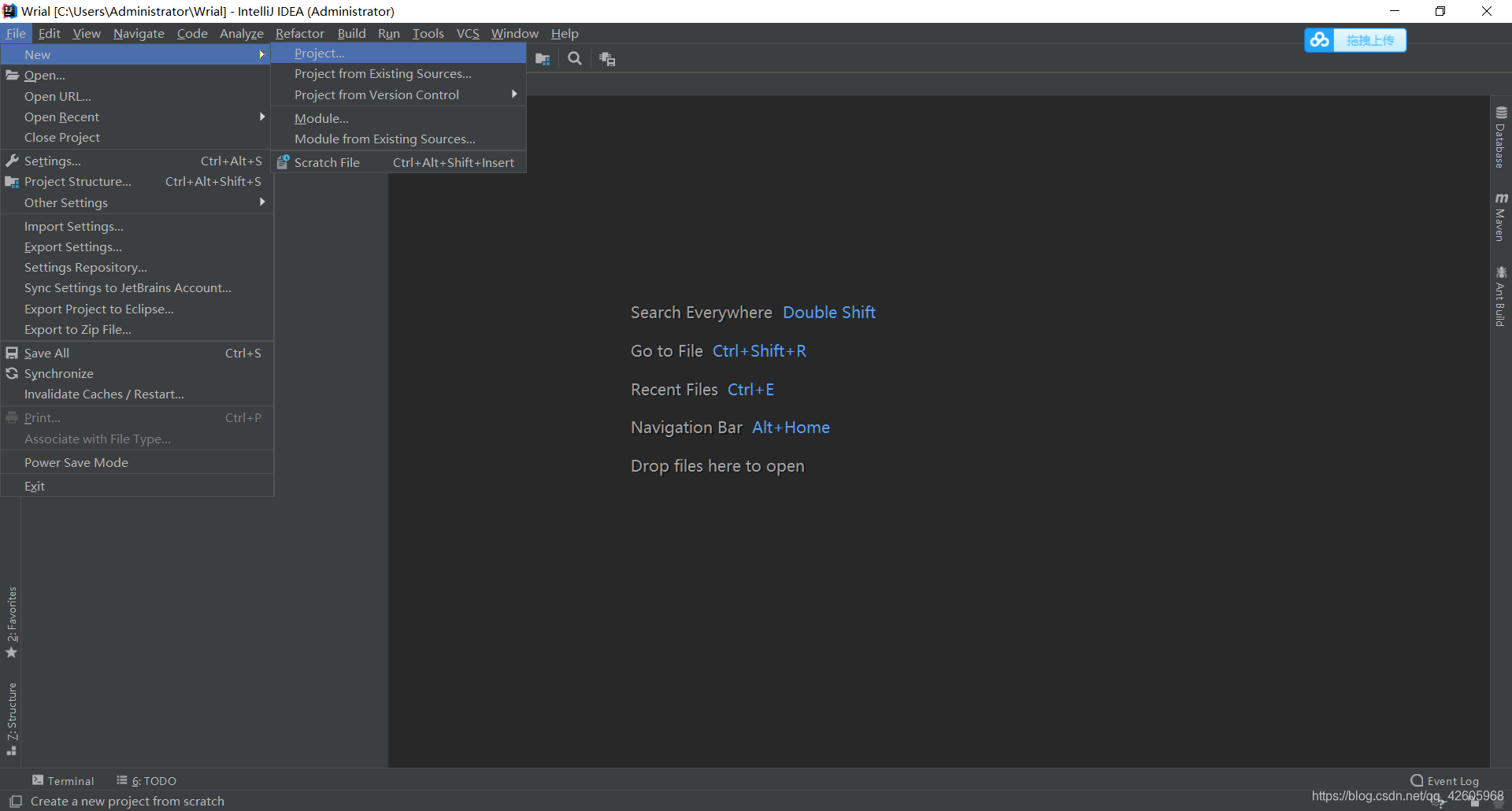Click the toolbar icon right of the magnifier
Screen dimensions: 1512x811
tap(607, 59)
